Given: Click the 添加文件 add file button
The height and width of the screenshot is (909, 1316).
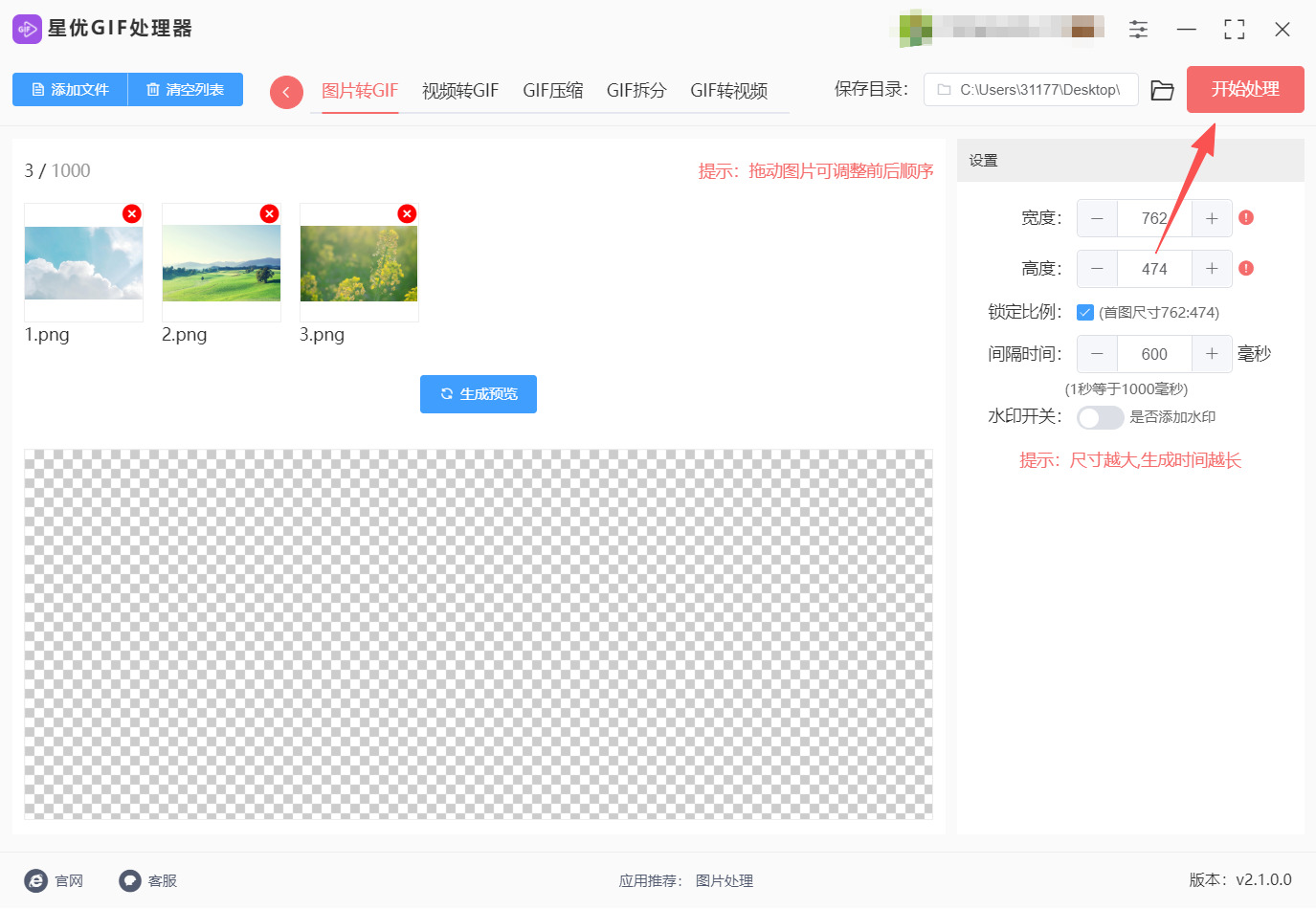Looking at the screenshot, I should [x=70, y=90].
